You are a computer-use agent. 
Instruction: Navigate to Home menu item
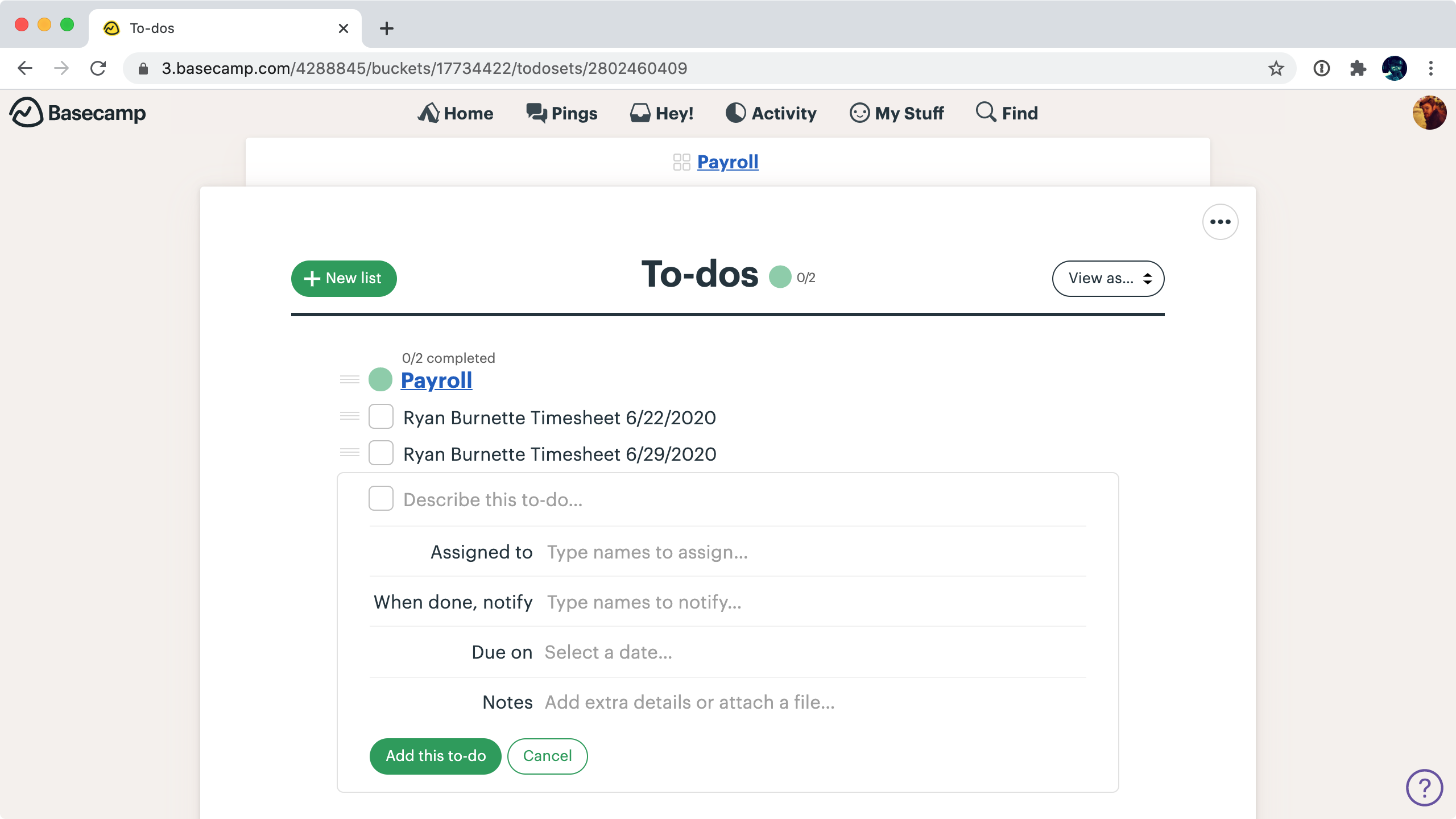(x=456, y=113)
